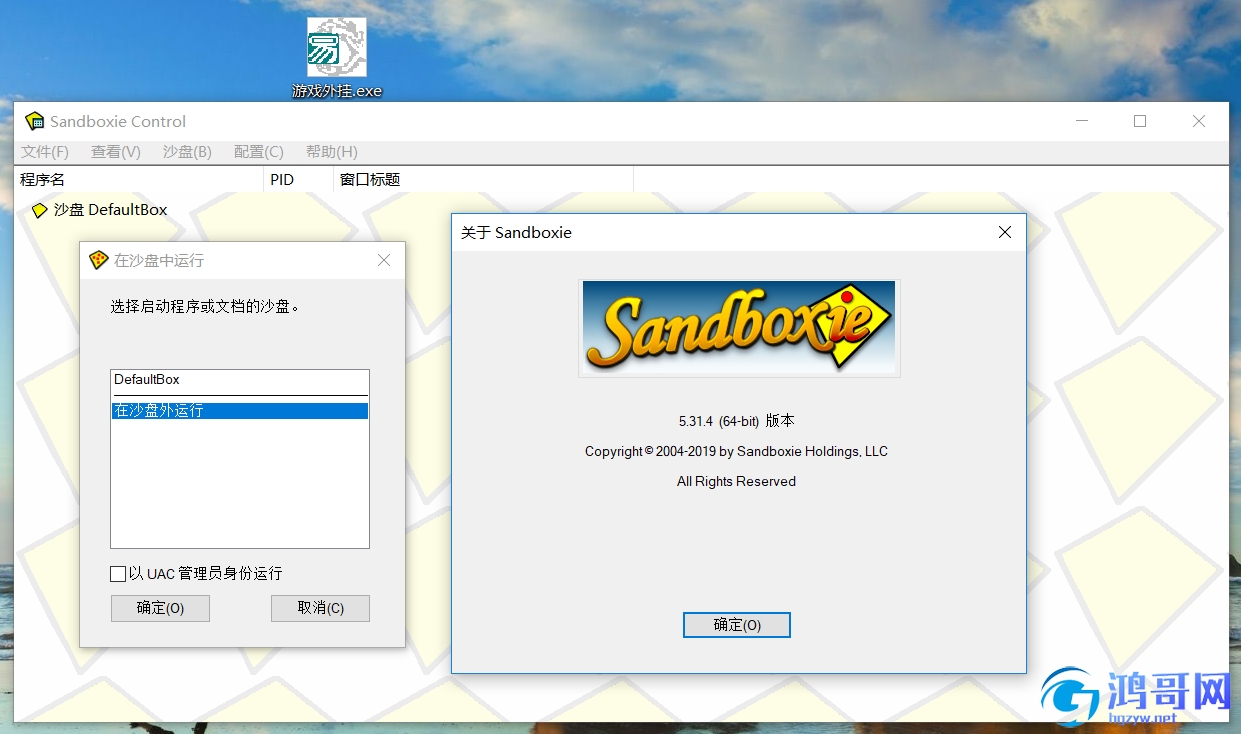Close the Sandboxie Control window
The width and height of the screenshot is (1241, 734).
pyautogui.click(x=1199, y=121)
